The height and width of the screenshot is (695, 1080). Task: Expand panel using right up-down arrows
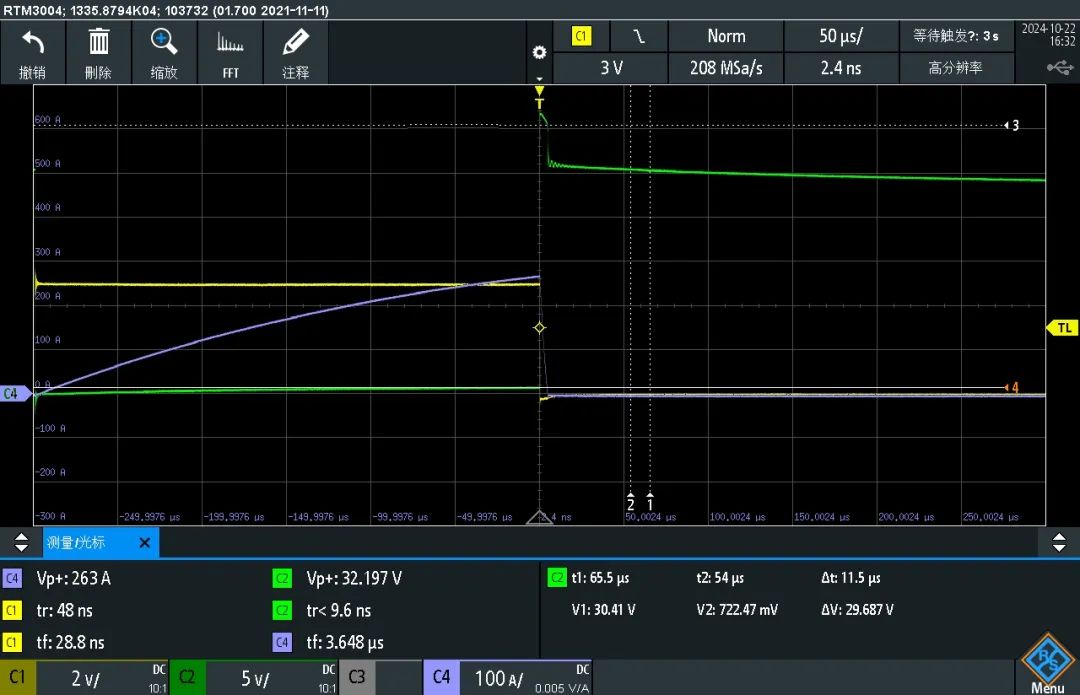pos(1059,542)
